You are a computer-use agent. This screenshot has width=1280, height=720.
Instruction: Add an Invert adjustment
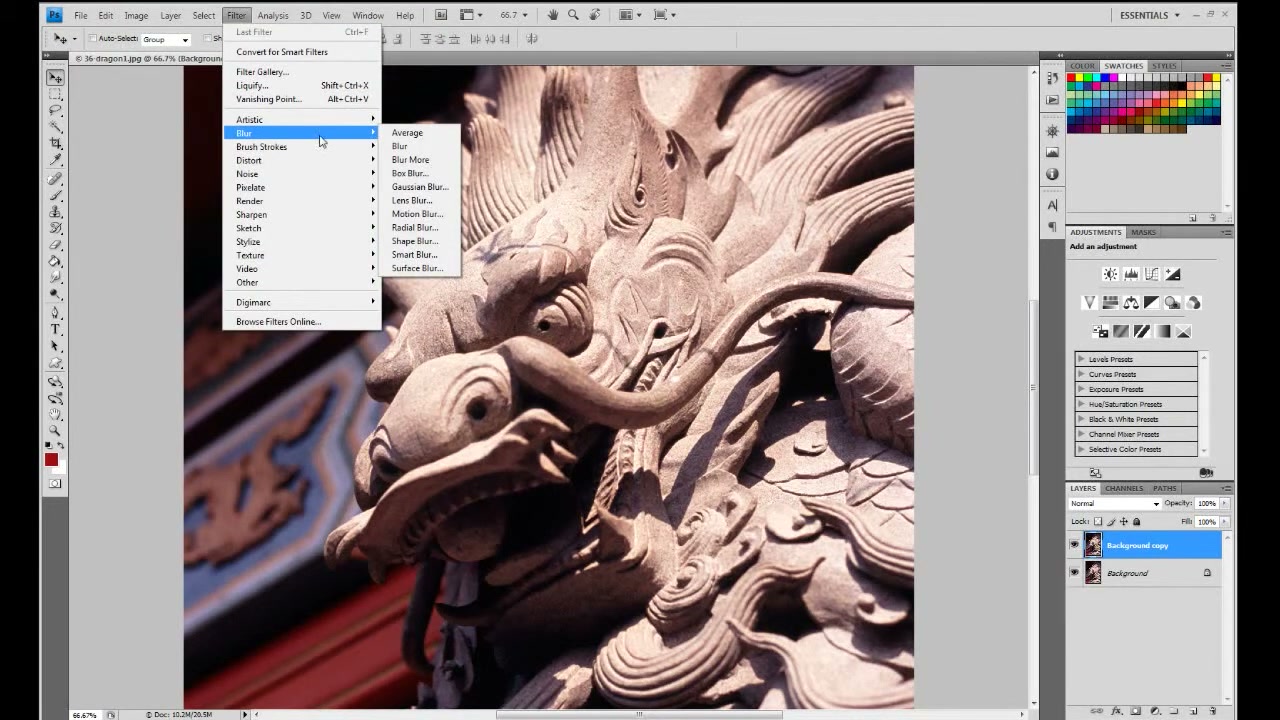click(x=1100, y=331)
